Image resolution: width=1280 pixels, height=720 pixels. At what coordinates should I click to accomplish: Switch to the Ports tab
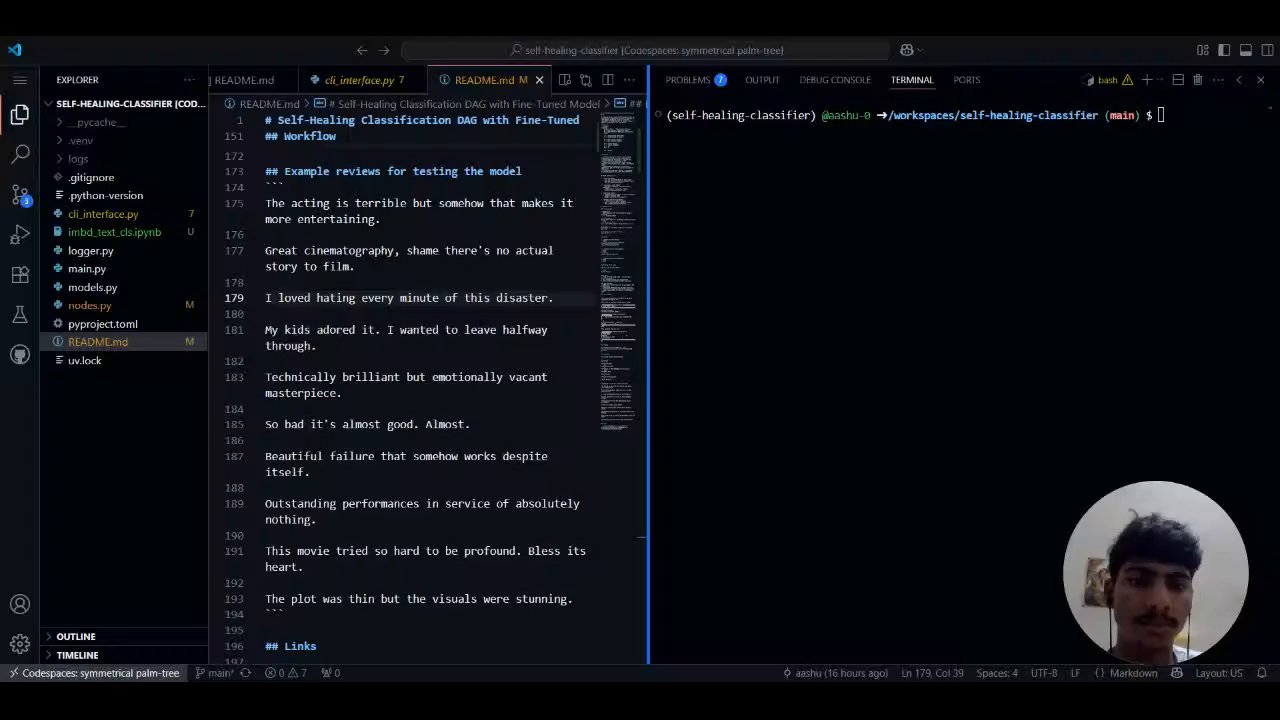967,80
